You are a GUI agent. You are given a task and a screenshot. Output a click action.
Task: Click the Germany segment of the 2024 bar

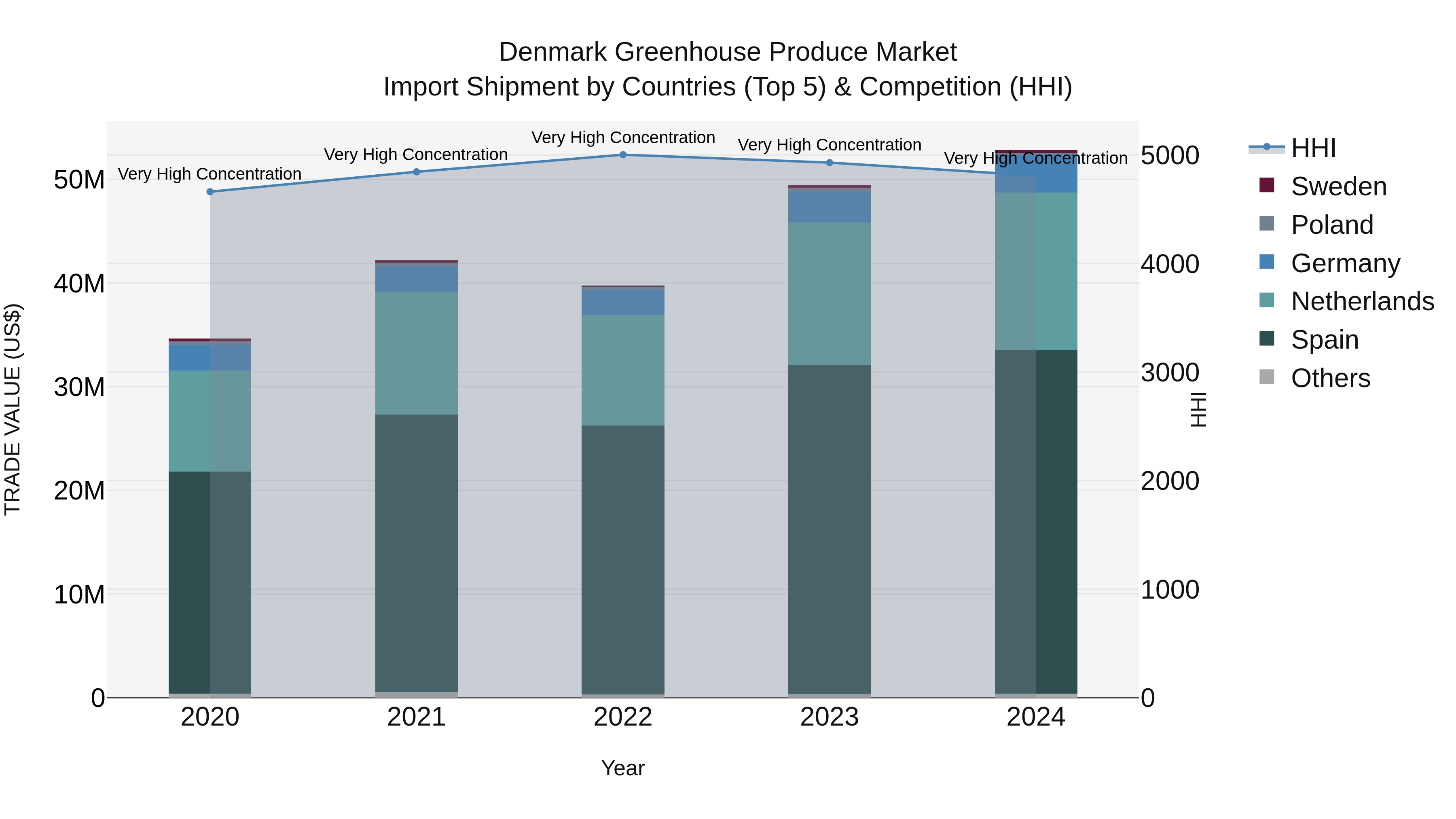[1036, 174]
